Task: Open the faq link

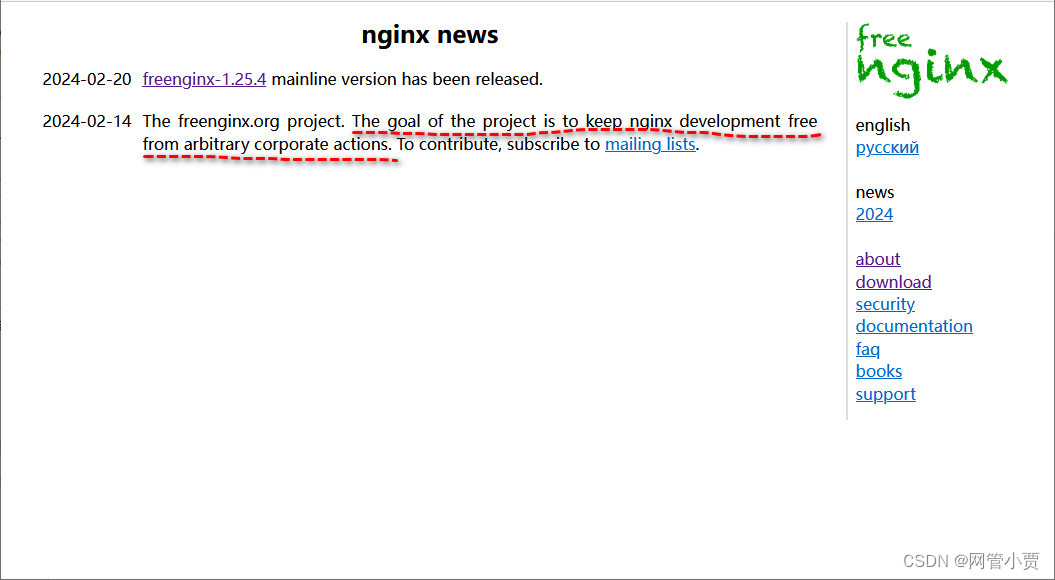Action: pos(867,349)
